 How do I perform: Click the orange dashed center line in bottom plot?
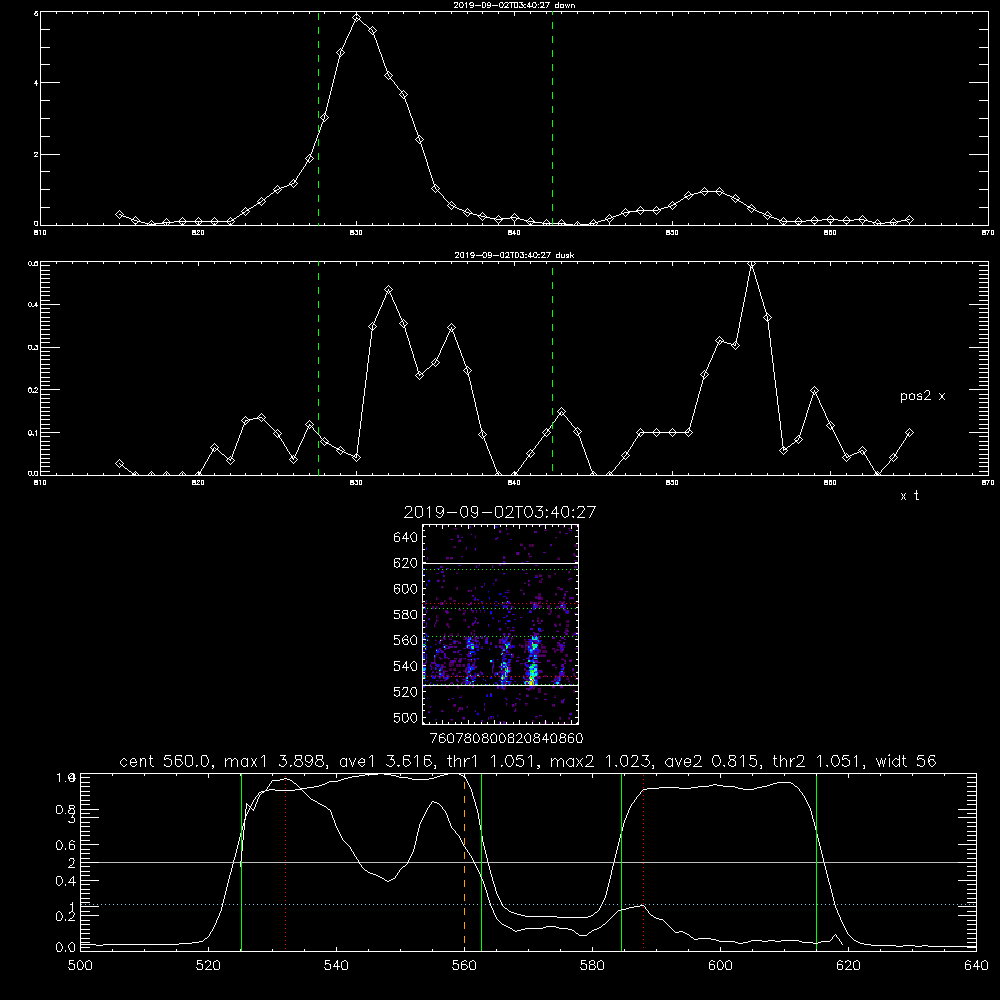pyautogui.click(x=464, y=861)
